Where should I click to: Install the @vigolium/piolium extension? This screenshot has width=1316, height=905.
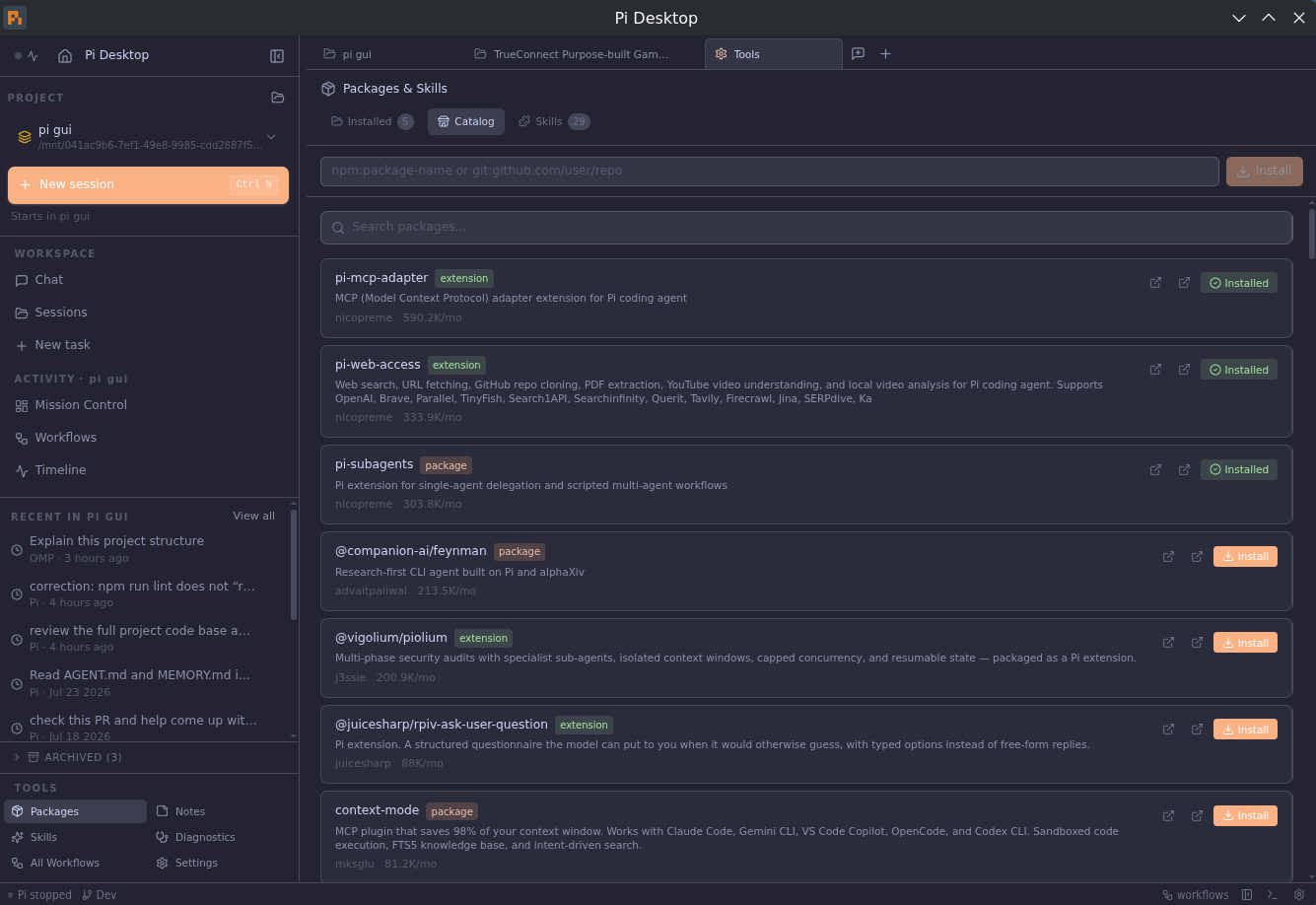pos(1245,643)
